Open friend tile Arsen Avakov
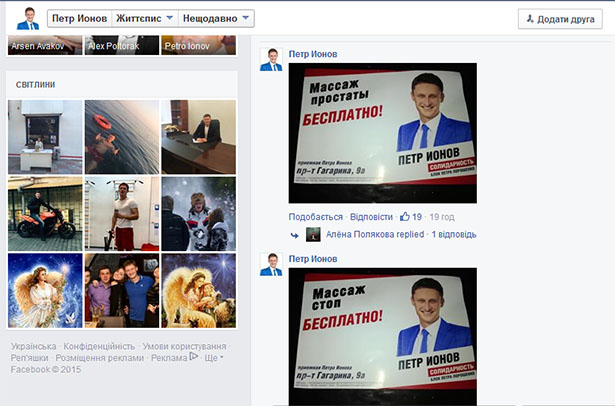Viewport: 615px width, 406px height. click(x=45, y=45)
